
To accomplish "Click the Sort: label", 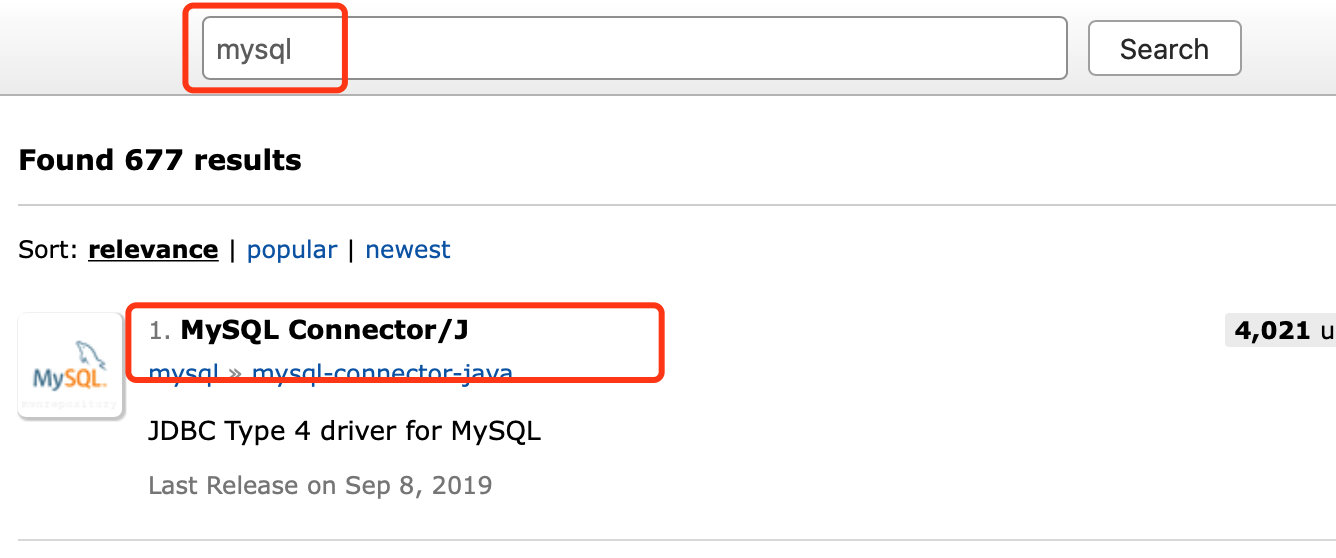I will click(48, 249).
